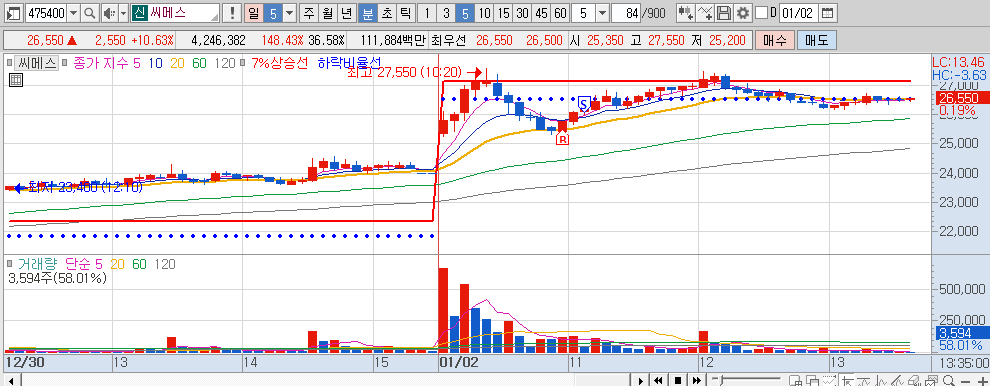Screen dimensions: 990x386
Task: Click the 매도 sell button
Action: (x=817, y=40)
